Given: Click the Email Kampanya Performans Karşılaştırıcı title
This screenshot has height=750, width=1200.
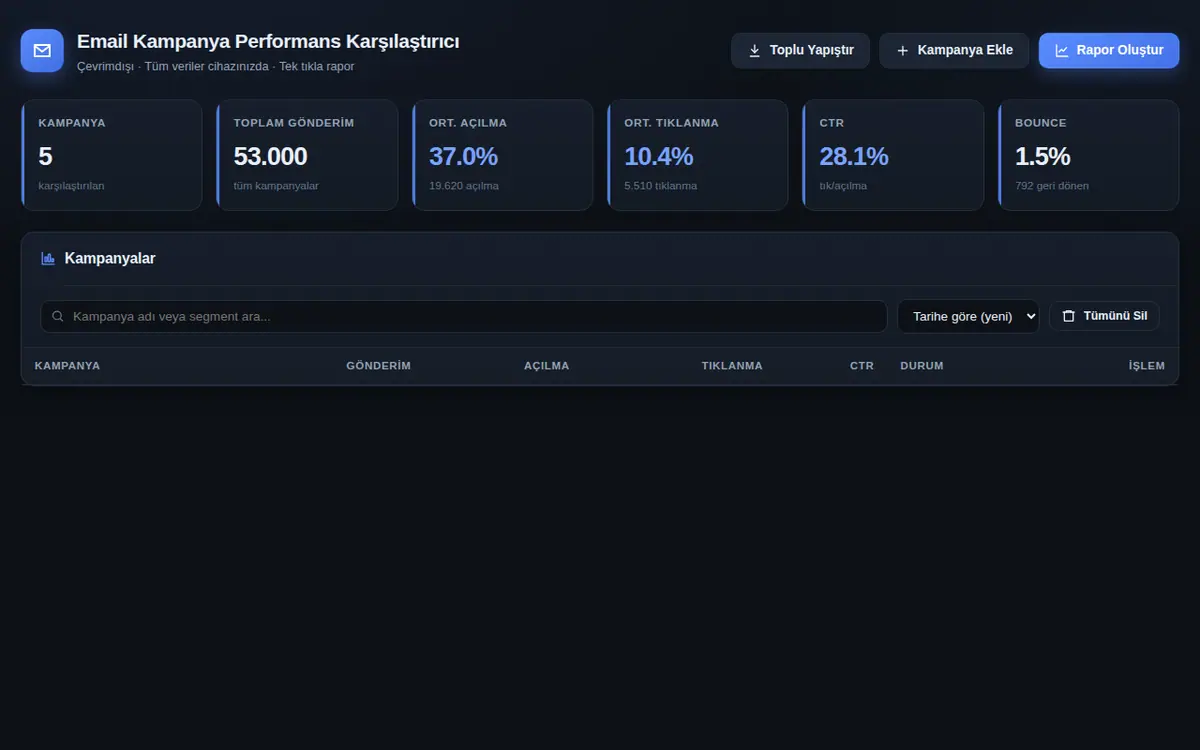Looking at the screenshot, I should pos(268,42).
